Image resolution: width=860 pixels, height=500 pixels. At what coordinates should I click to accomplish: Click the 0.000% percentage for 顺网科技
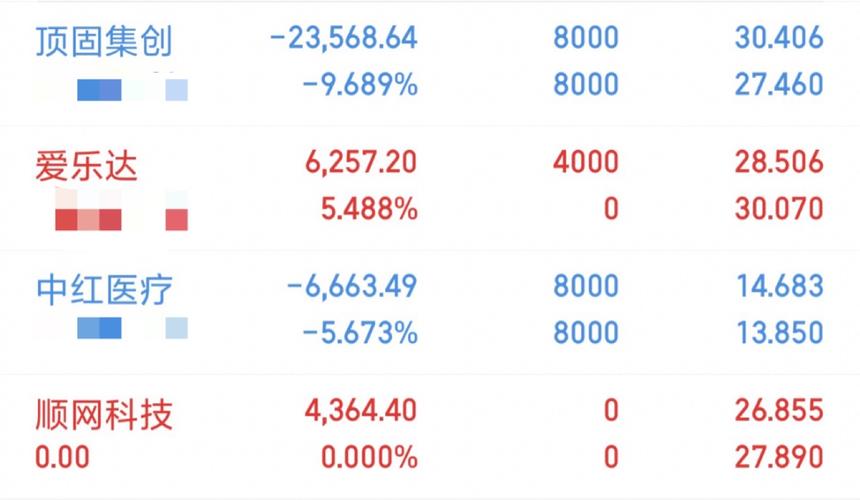[x=369, y=458]
